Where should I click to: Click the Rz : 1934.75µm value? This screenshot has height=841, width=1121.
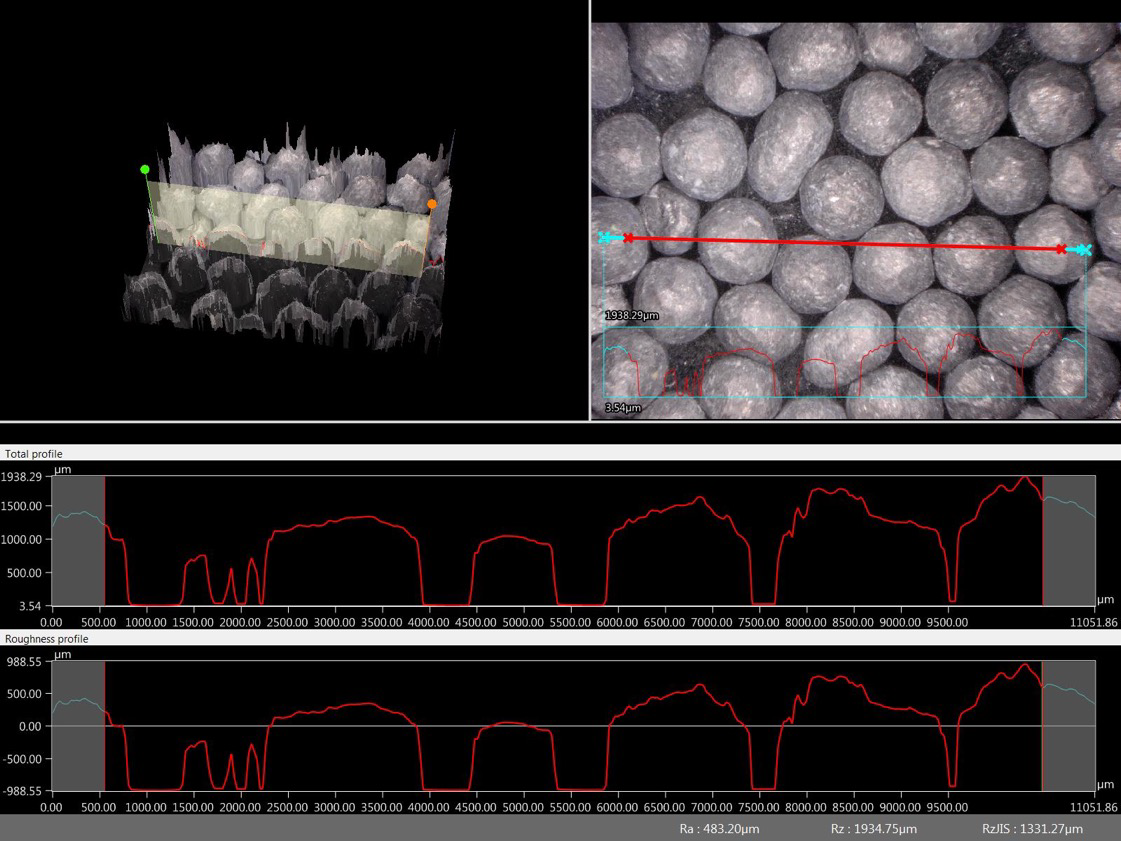coord(873,829)
